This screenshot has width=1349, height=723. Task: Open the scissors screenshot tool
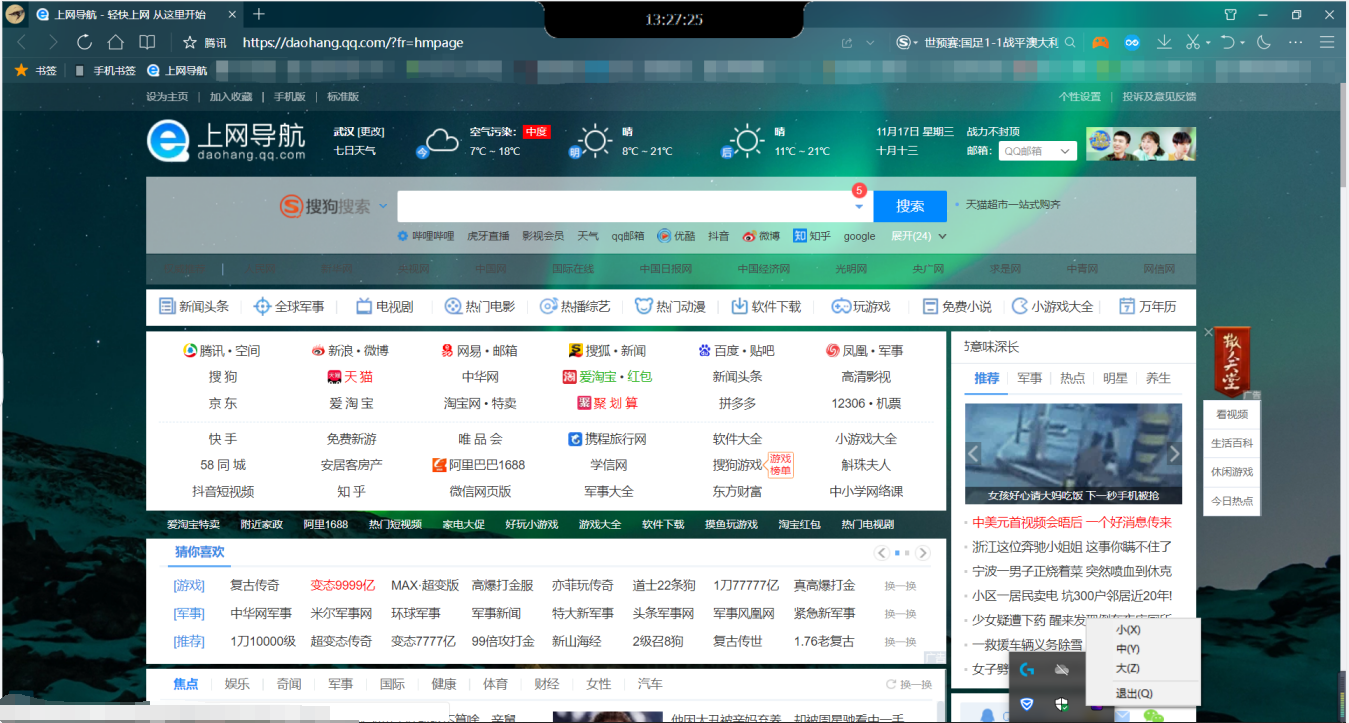click(1192, 42)
